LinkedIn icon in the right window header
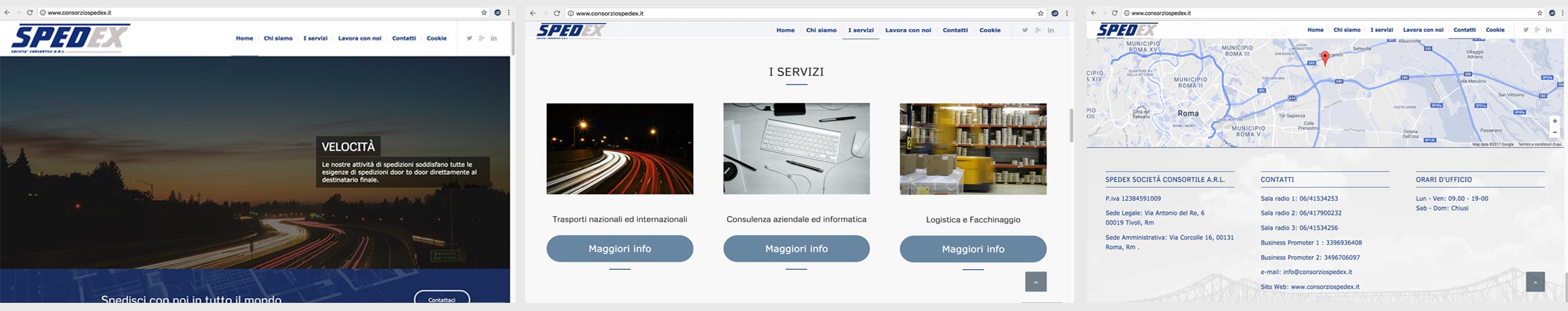This screenshot has width=1568, height=311. (1548, 30)
